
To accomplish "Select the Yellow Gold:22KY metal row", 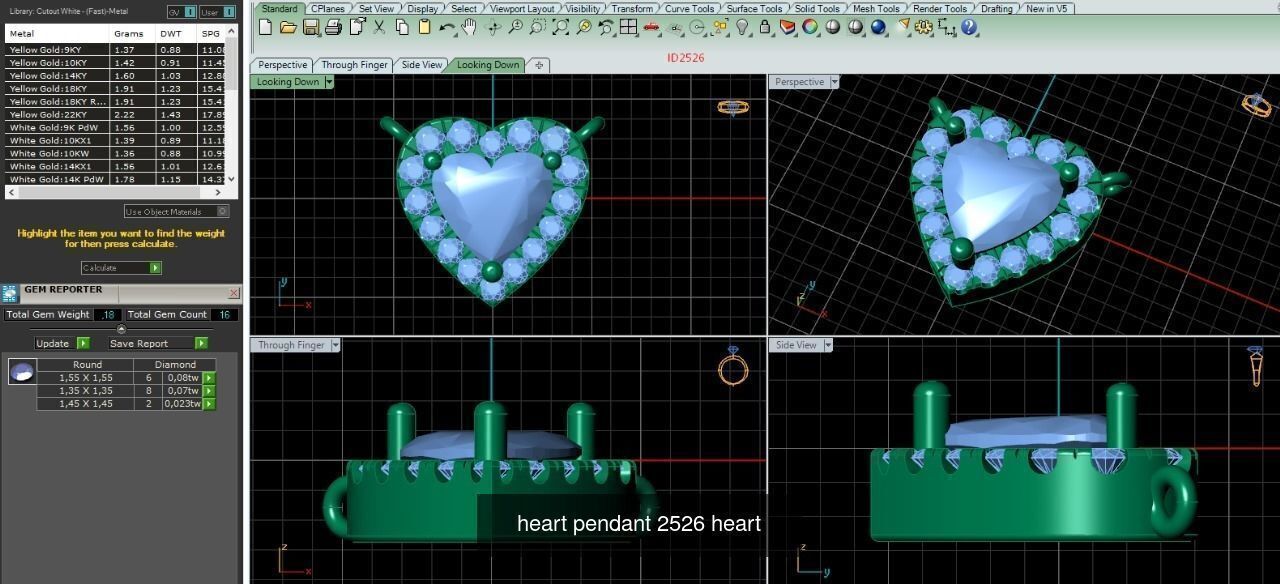I will click(x=116, y=114).
